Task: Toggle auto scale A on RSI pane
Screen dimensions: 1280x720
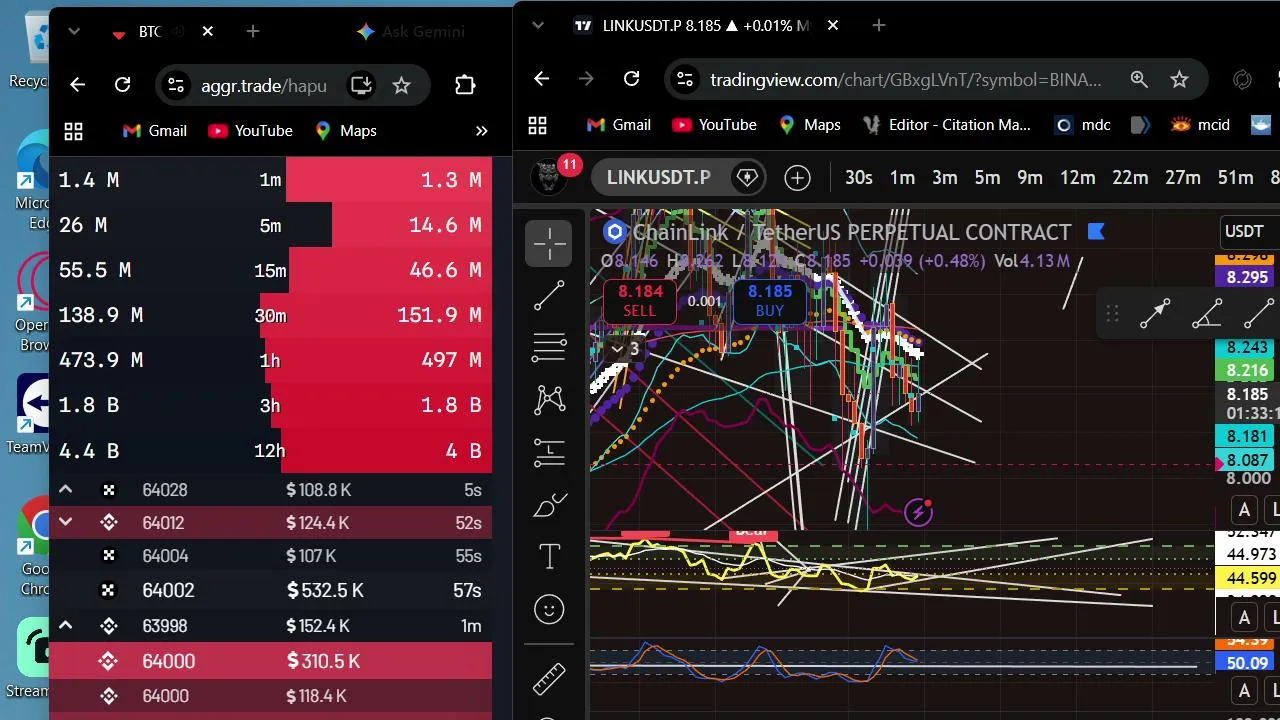Action: point(1244,617)
